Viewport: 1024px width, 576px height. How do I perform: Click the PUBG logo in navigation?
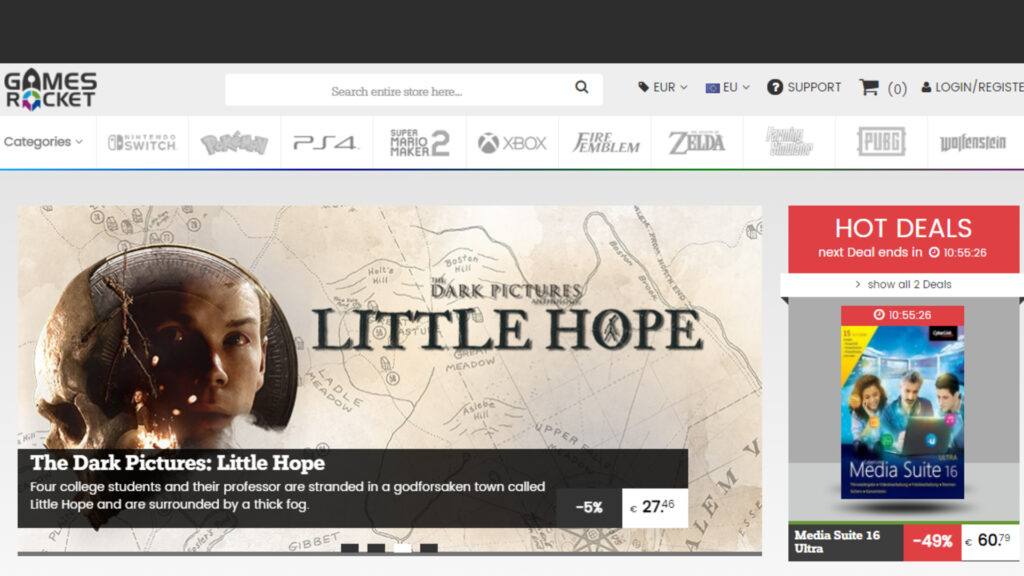point(881,142)
